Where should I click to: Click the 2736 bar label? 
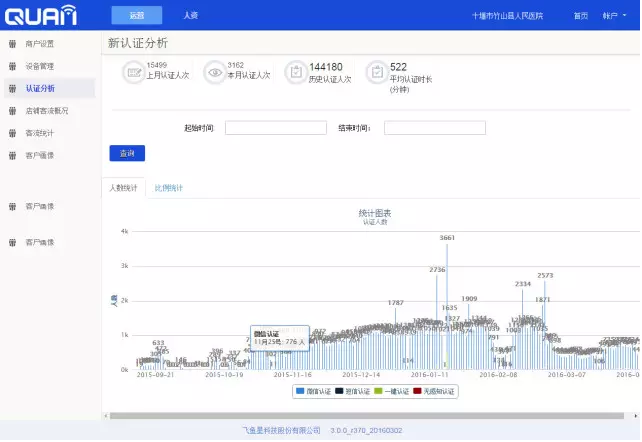click(437, 270)
